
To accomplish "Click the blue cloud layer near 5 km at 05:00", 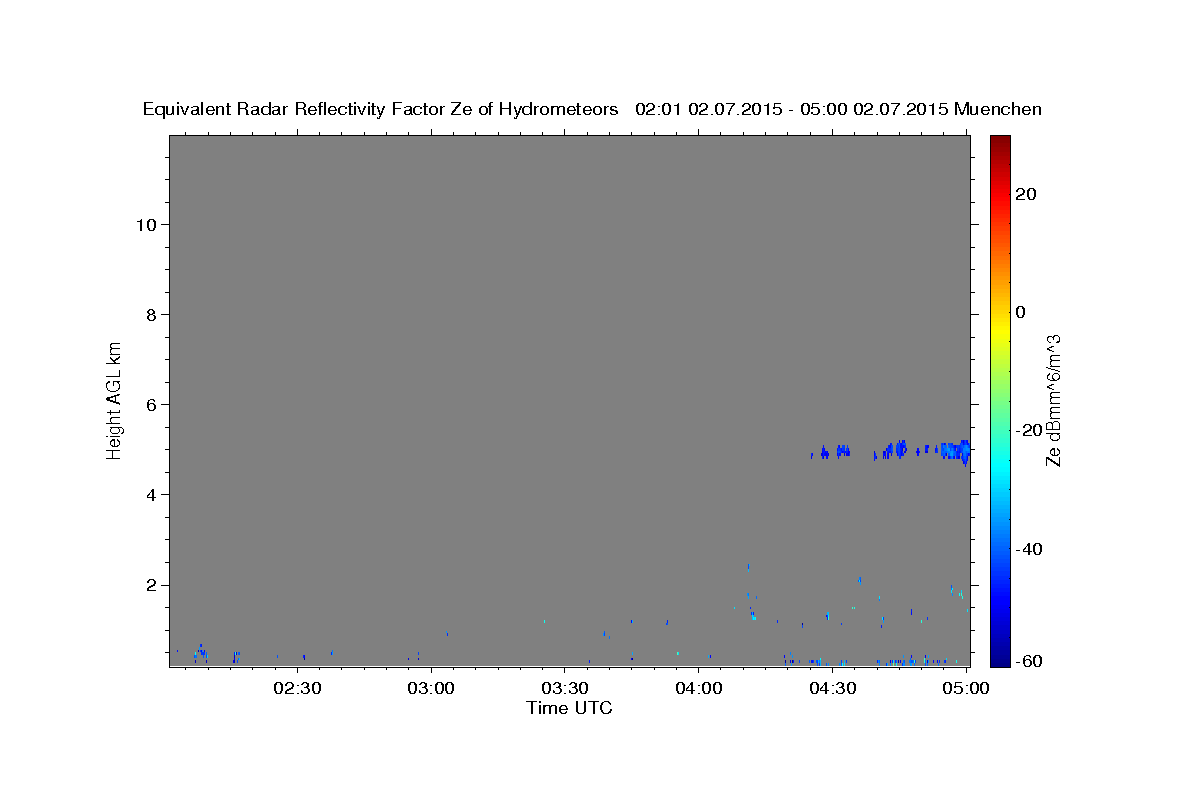I will [956, 451].
